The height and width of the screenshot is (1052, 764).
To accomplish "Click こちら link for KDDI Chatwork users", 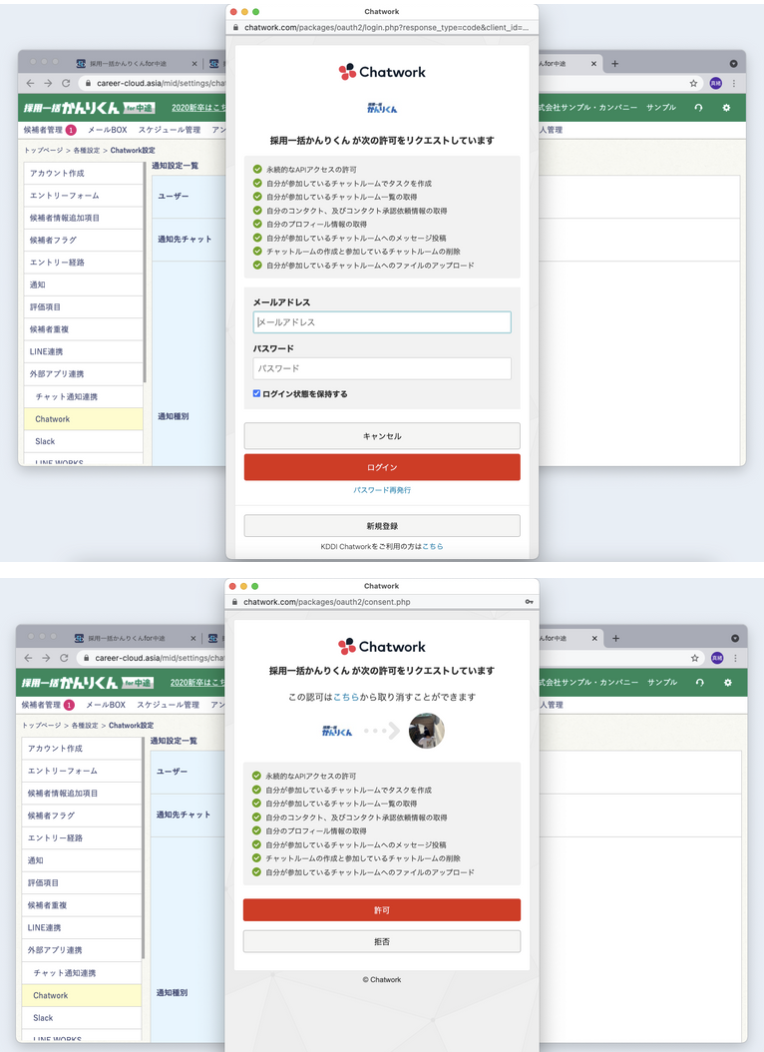I will (x=432, y=546).
